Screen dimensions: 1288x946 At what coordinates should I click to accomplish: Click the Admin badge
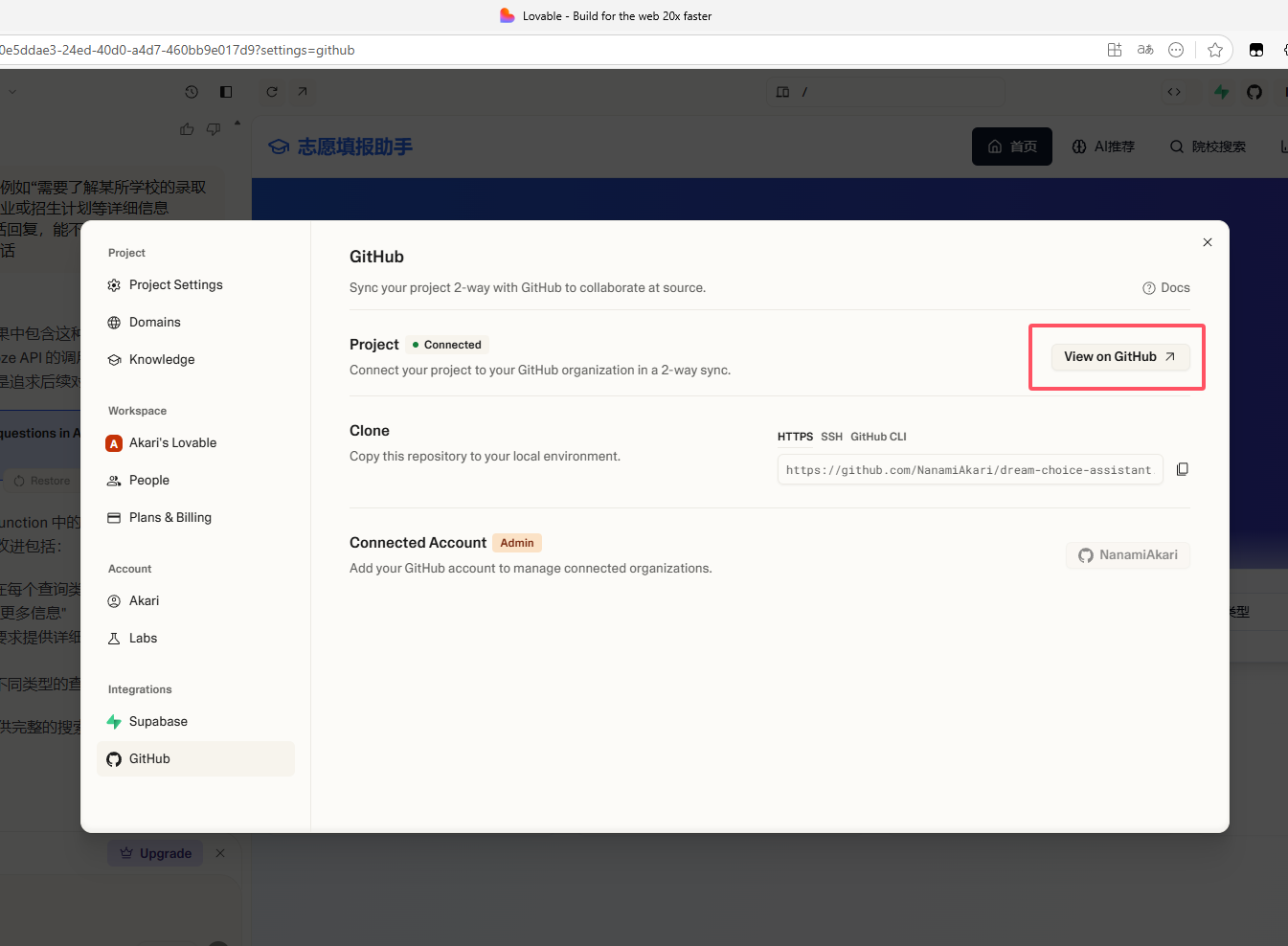(x=517, y=543)
